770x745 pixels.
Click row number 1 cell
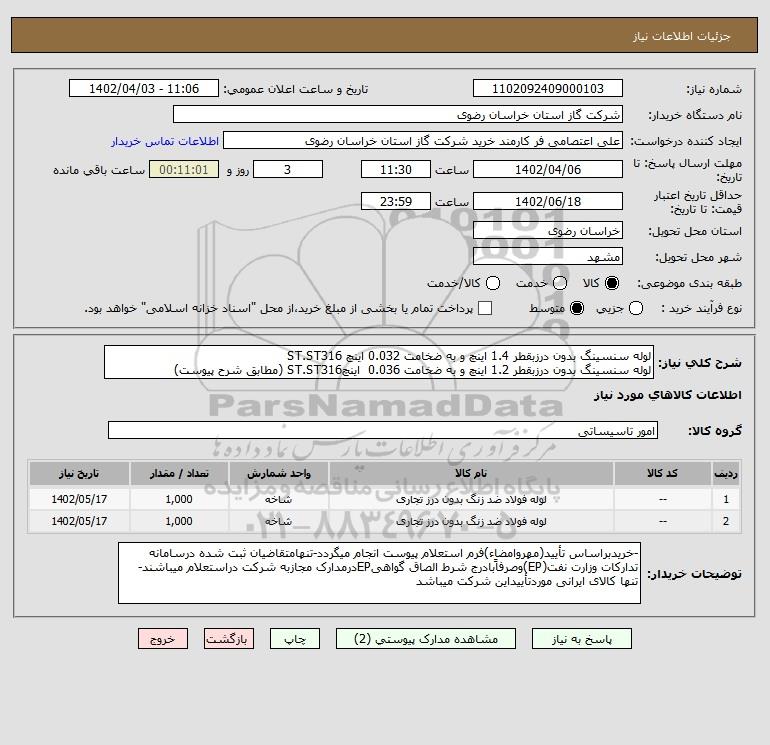click(x=725, y=499)
